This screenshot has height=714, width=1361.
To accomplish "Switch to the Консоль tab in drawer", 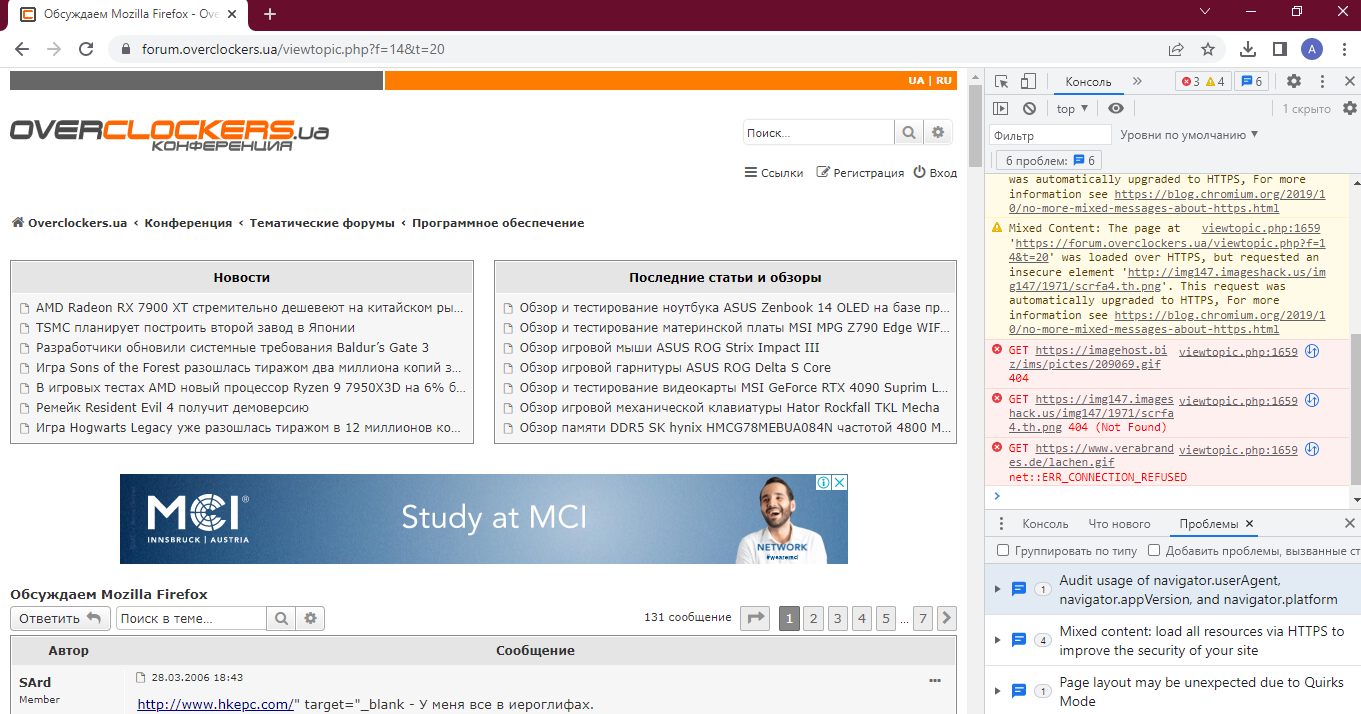I will (x=1045, y=524).
